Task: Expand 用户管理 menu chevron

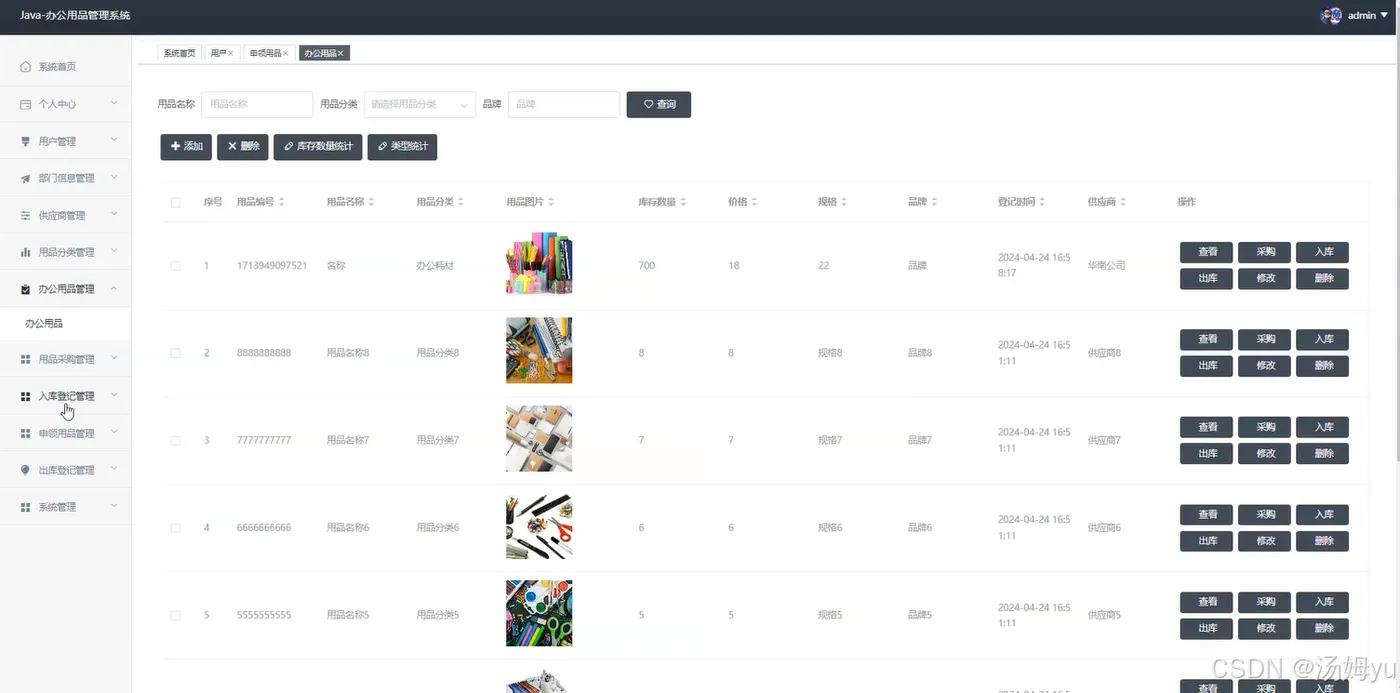Action: pos(114,140)
